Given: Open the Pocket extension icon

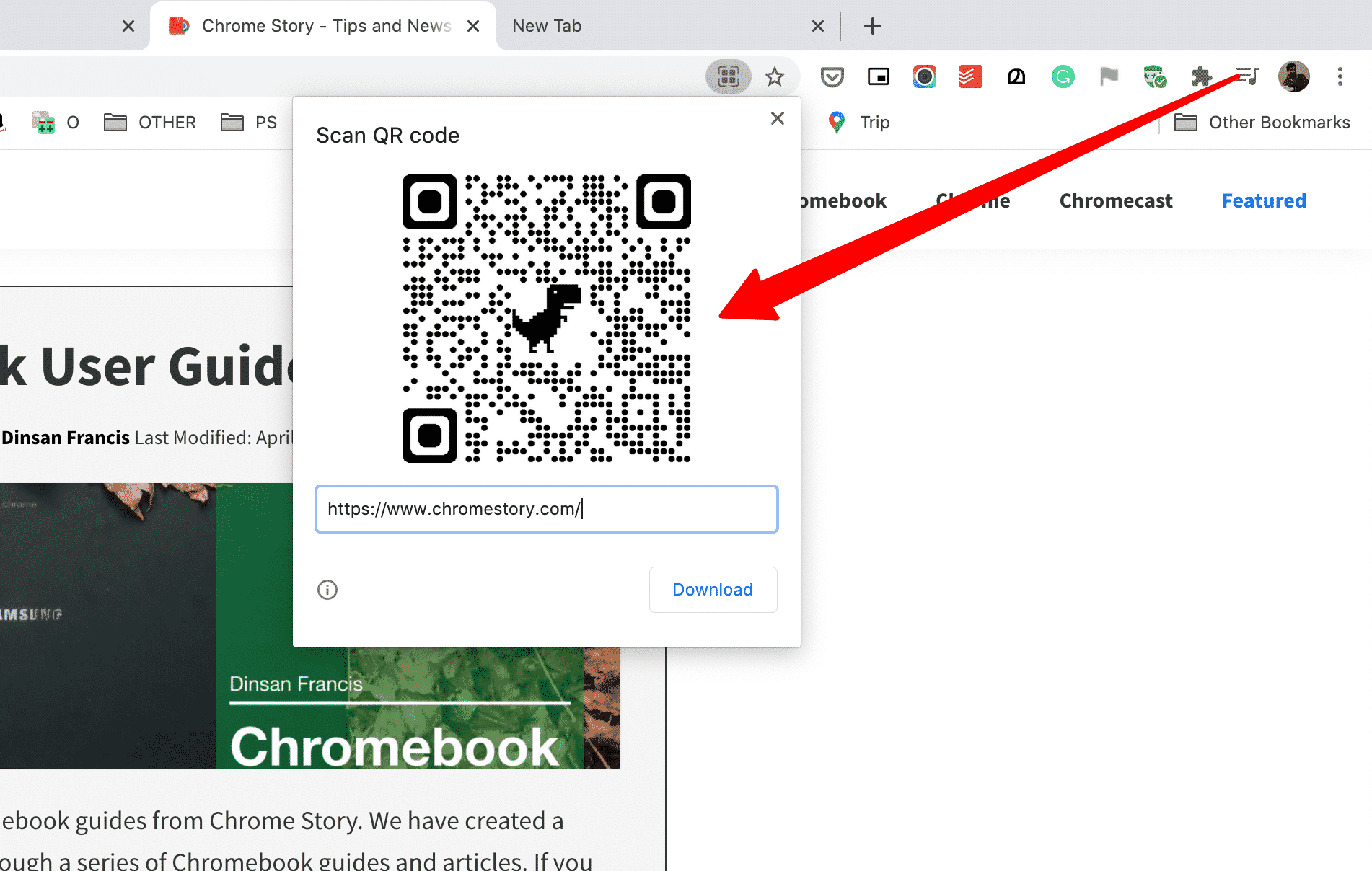Looking at the screenshot, I should pyautogui.click(x=832, y=76).
